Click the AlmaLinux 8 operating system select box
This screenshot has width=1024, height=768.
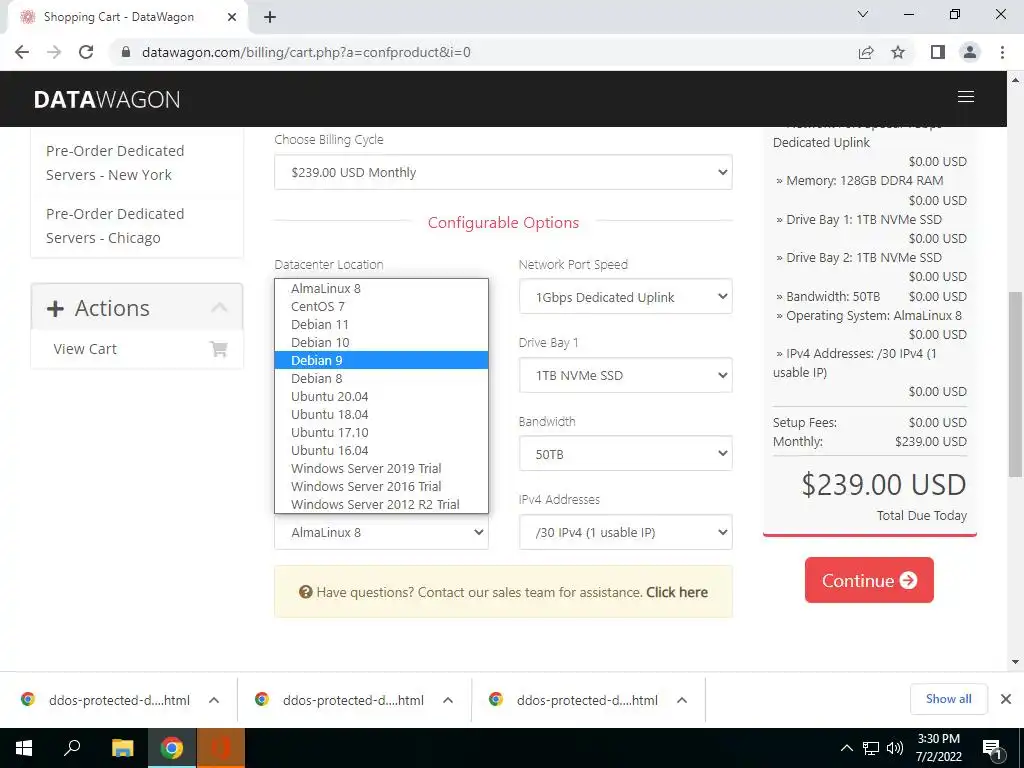pyautogui.click(x=381, y=532)
